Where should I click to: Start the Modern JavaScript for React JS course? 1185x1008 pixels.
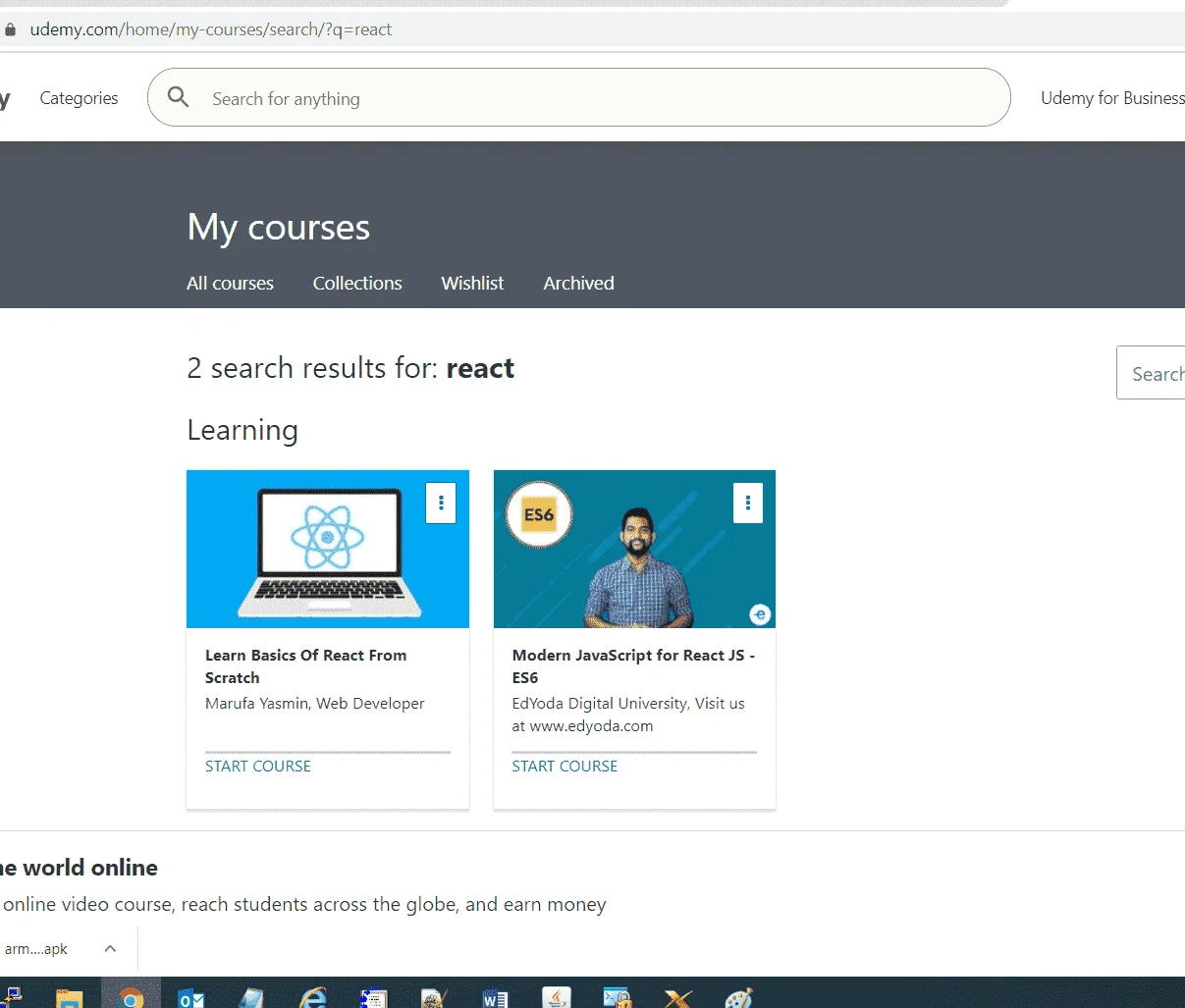pos(565,766)
